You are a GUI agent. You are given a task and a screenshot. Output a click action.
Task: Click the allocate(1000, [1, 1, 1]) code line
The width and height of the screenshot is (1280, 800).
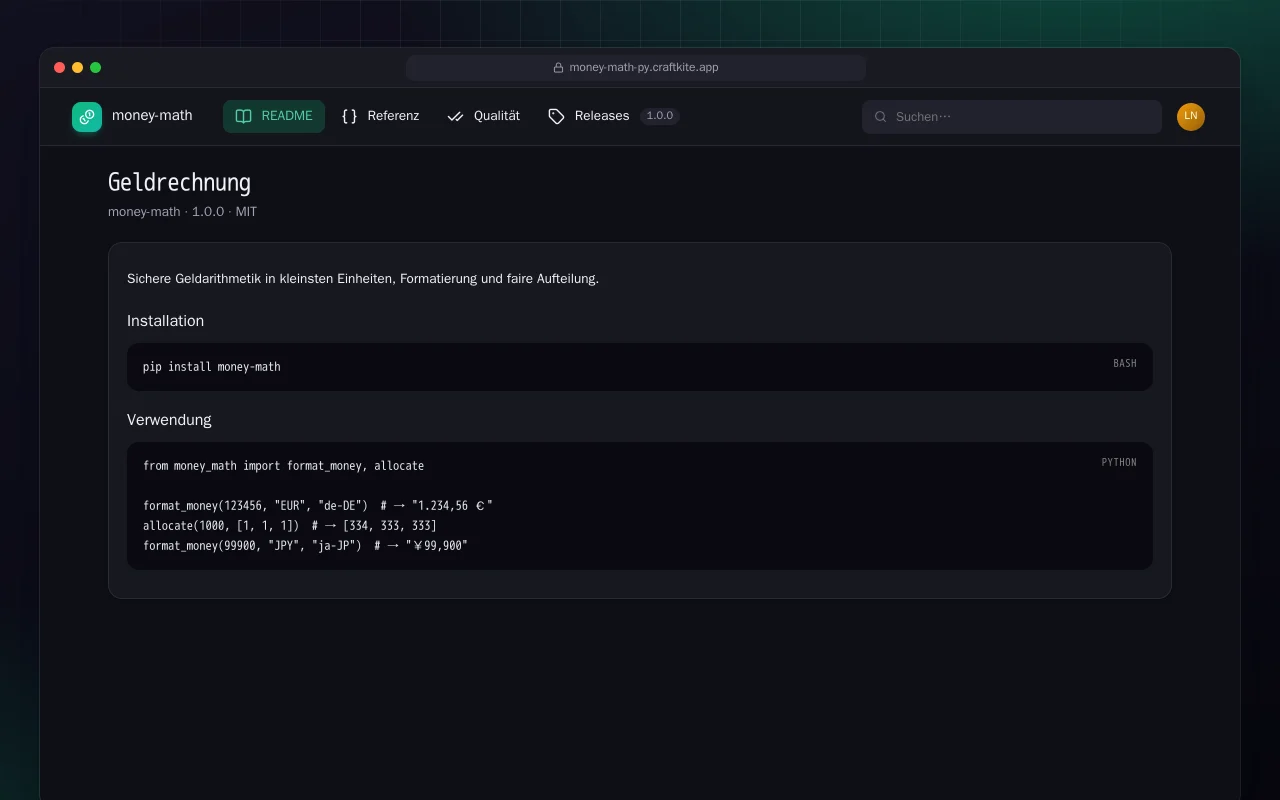pos(290,526)
